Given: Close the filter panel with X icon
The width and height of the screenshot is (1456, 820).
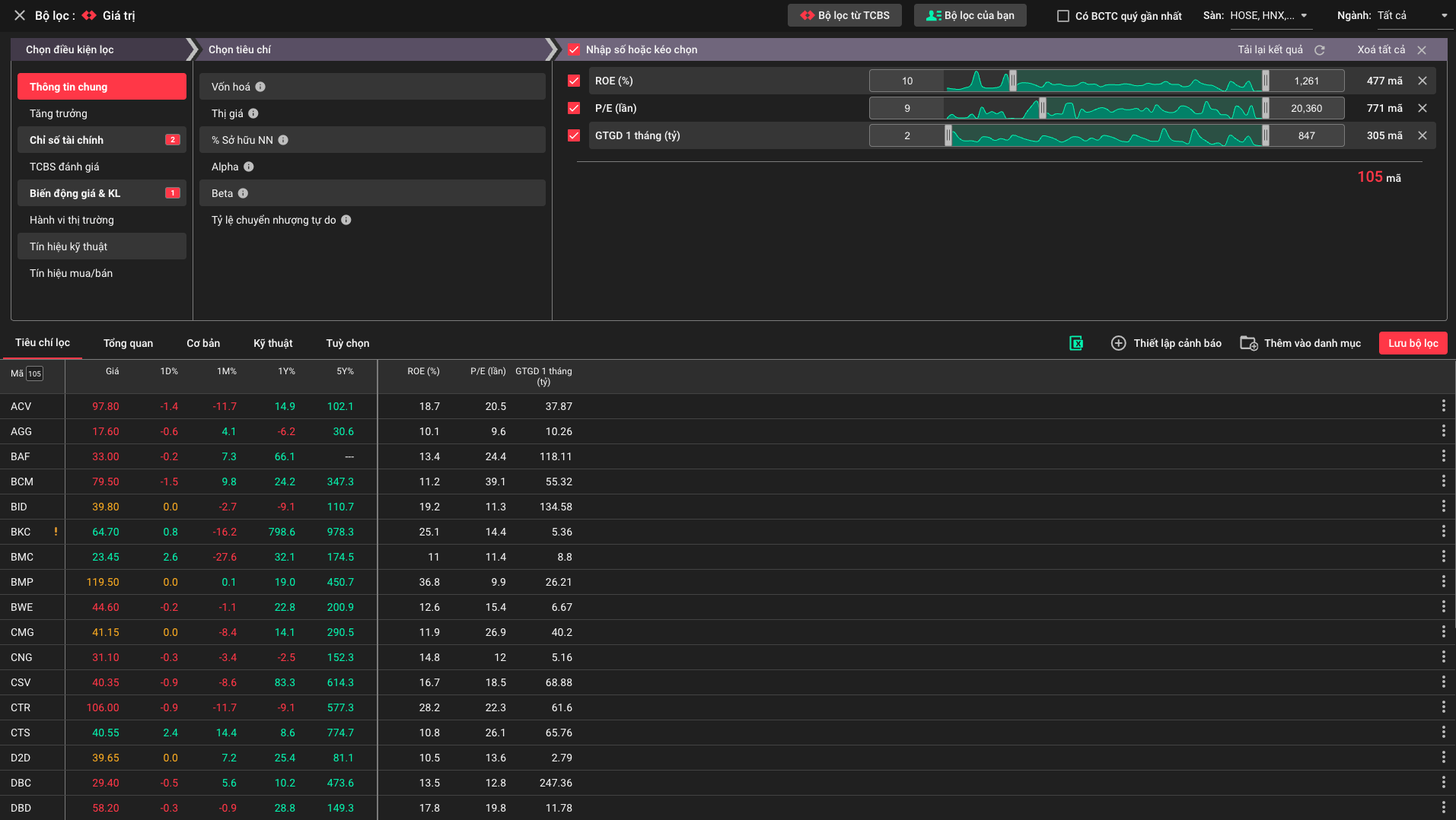Looking at the screenshot, I should (x=20, y=15).
